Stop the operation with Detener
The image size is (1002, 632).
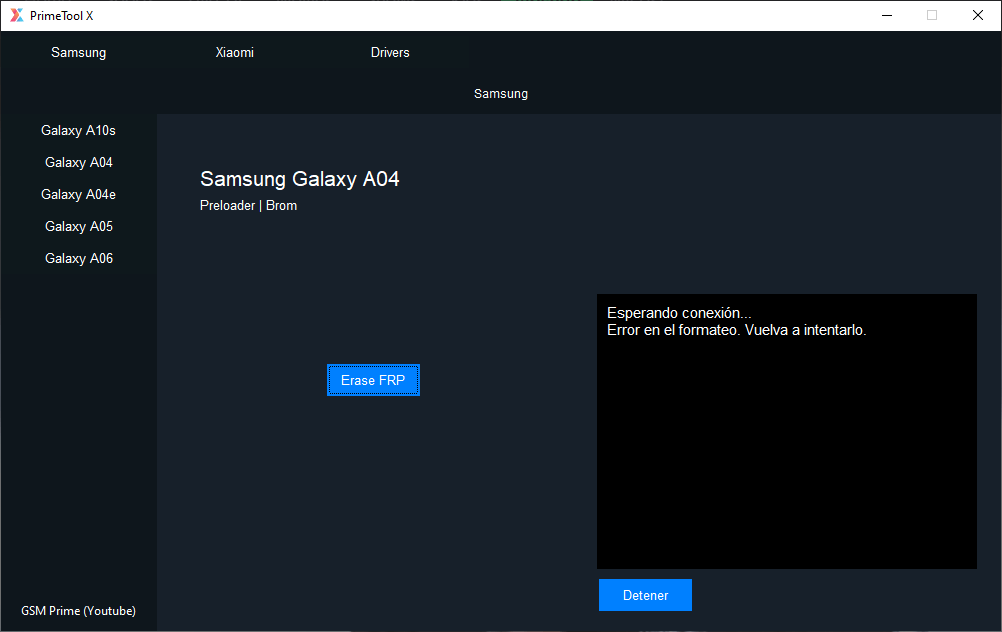click(x=645, y=595)
